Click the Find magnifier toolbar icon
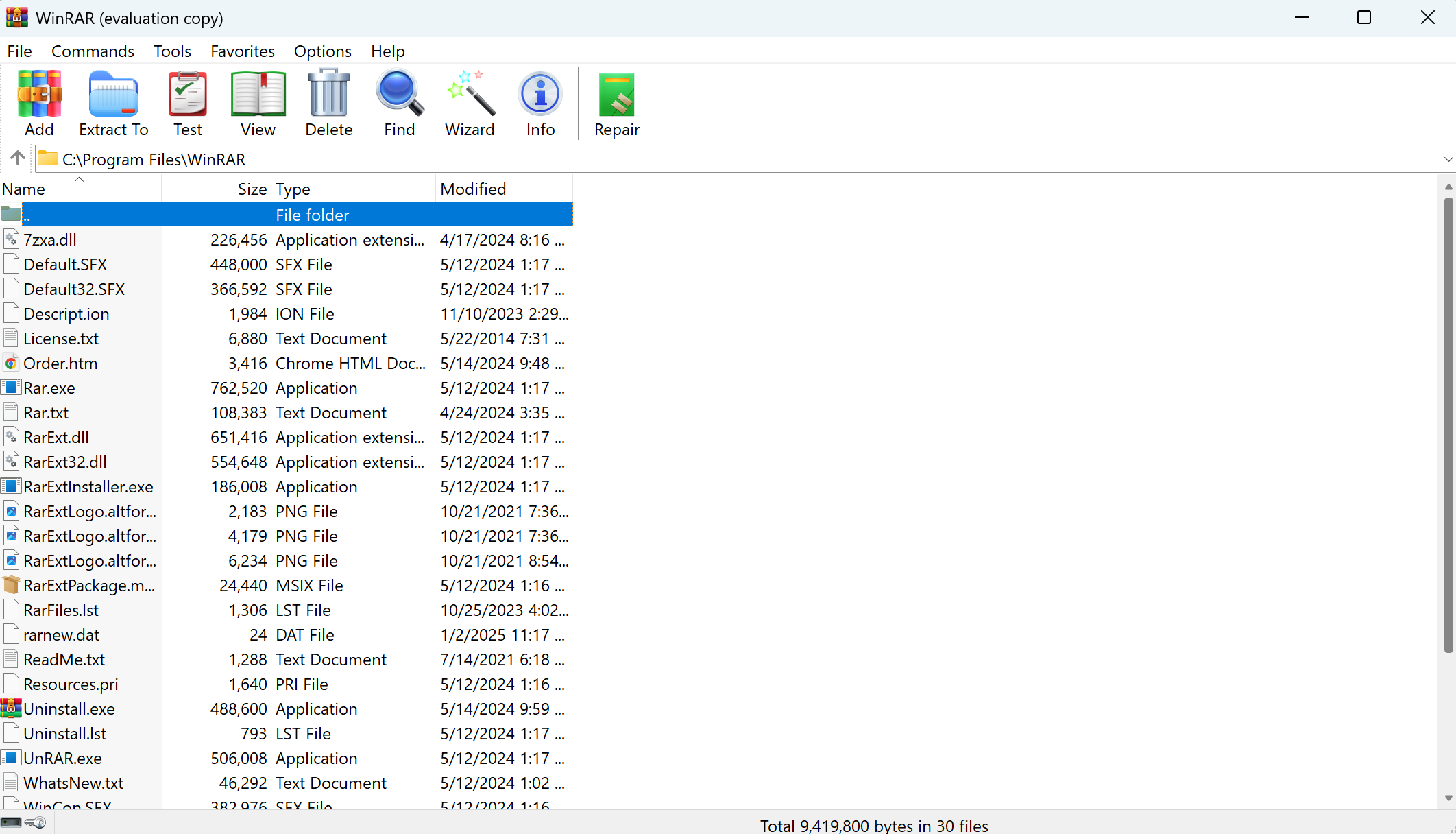Image resolution: width=1456 pixels, height=834 pixels. [x=400, y=93]
